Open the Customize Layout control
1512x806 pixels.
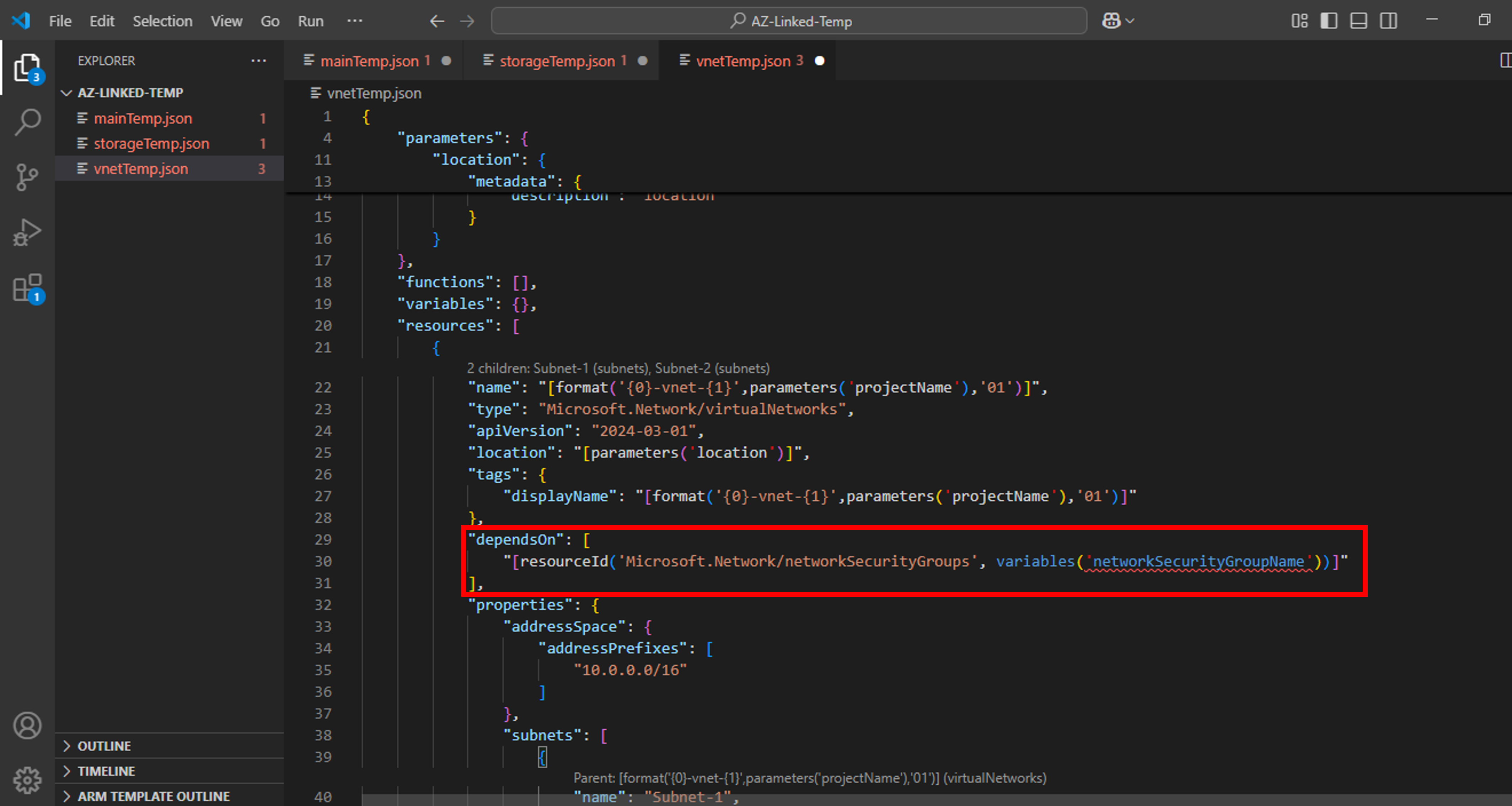[x=1299, y=21]
